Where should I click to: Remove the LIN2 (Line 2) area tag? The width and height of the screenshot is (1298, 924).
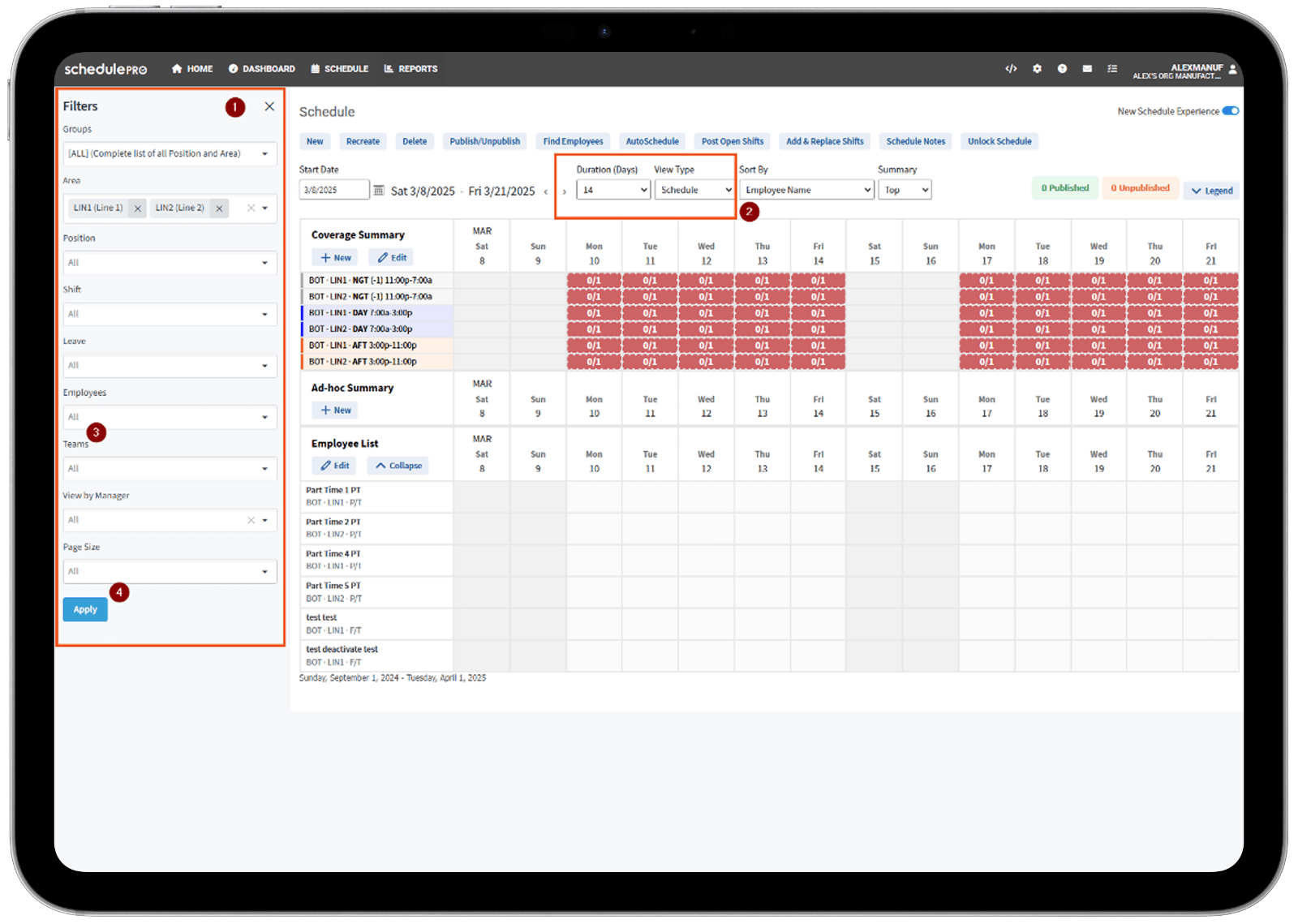tap(219, 208)
